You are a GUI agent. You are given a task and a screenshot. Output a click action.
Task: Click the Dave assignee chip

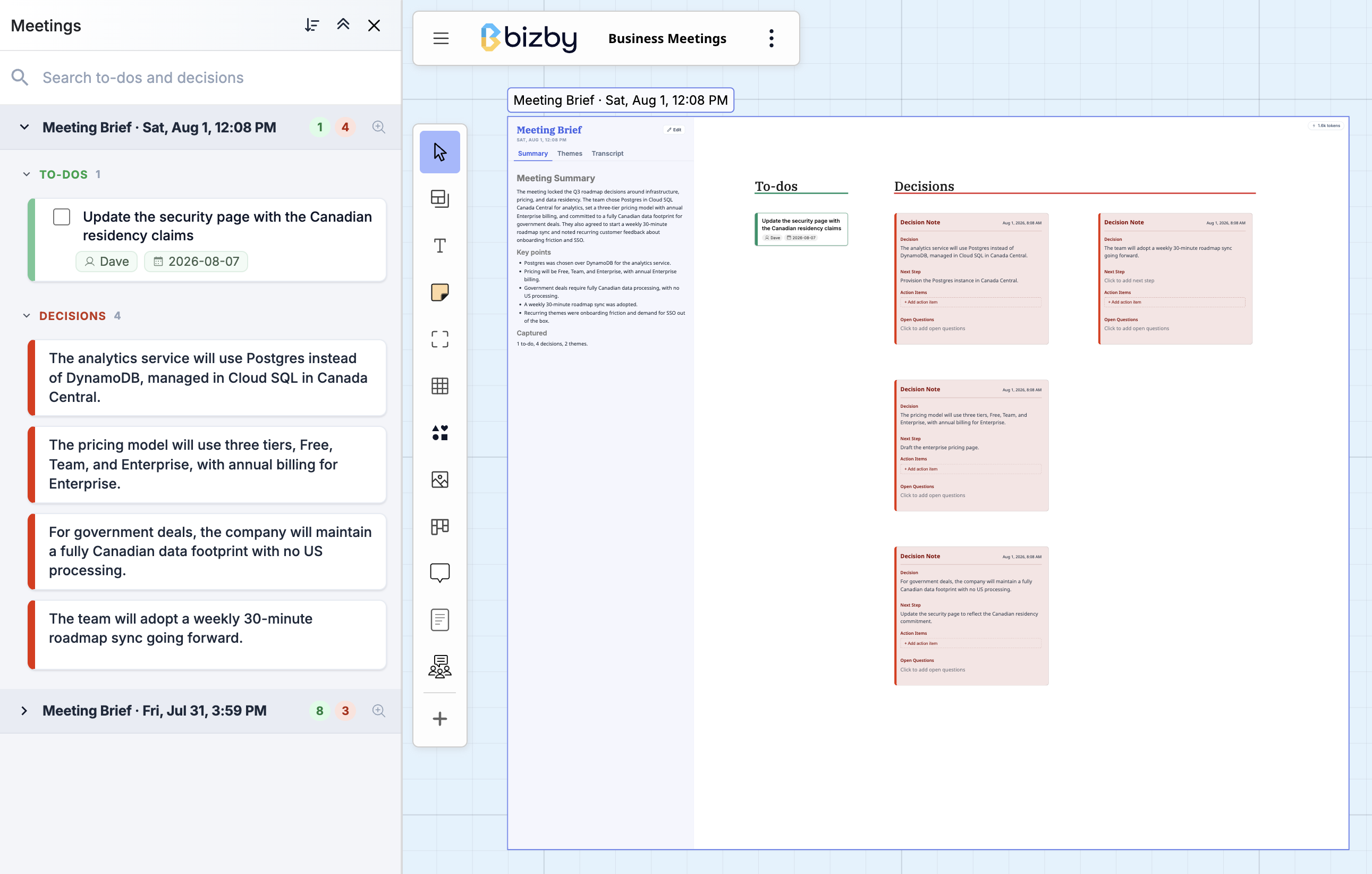point(107,261)
